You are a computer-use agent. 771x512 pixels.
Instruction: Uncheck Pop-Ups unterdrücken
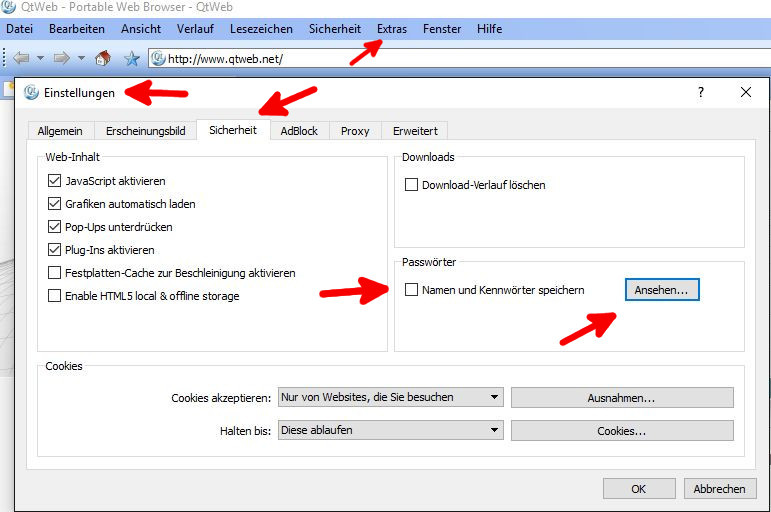(x=55, y=227)
